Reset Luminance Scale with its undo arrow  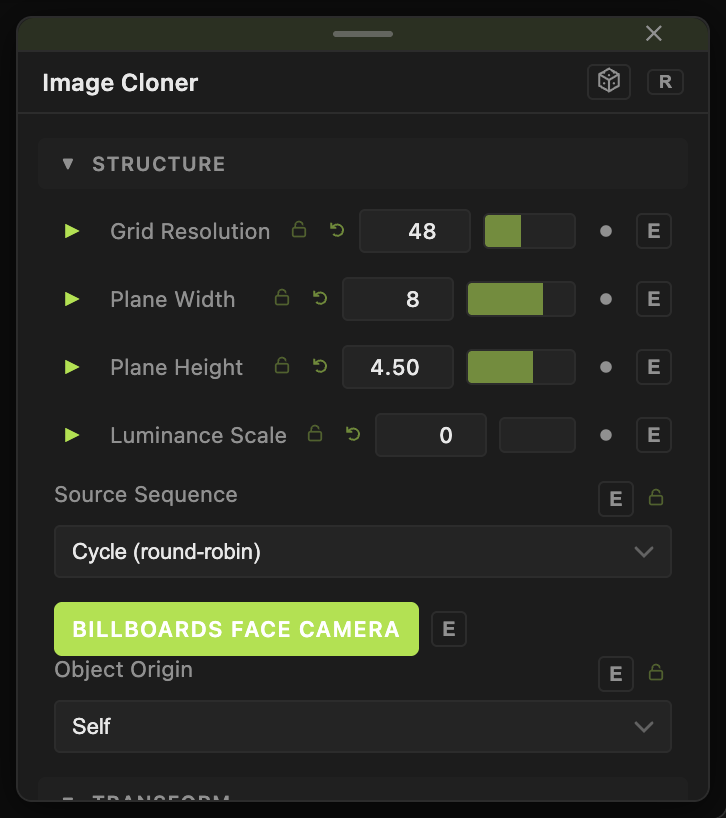[353, 434]
